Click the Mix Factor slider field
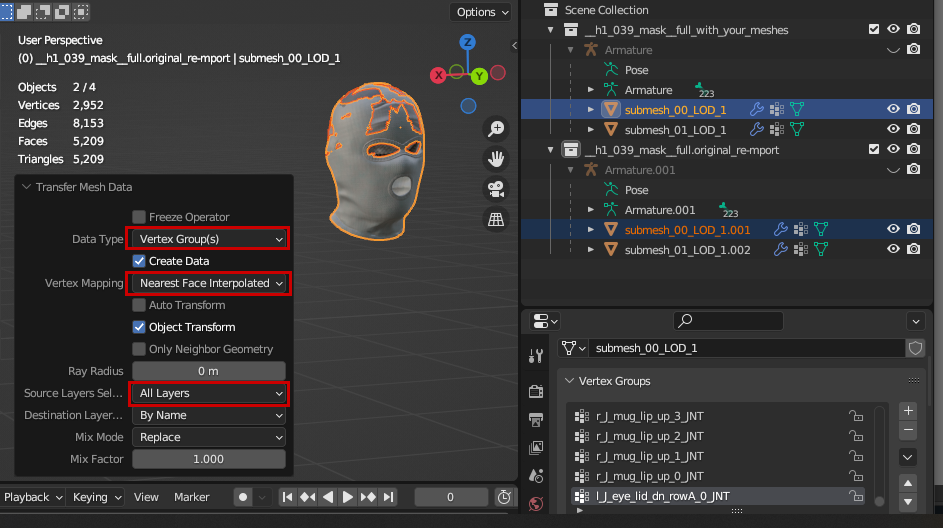943x528 pixels. (x=208, y=459)
